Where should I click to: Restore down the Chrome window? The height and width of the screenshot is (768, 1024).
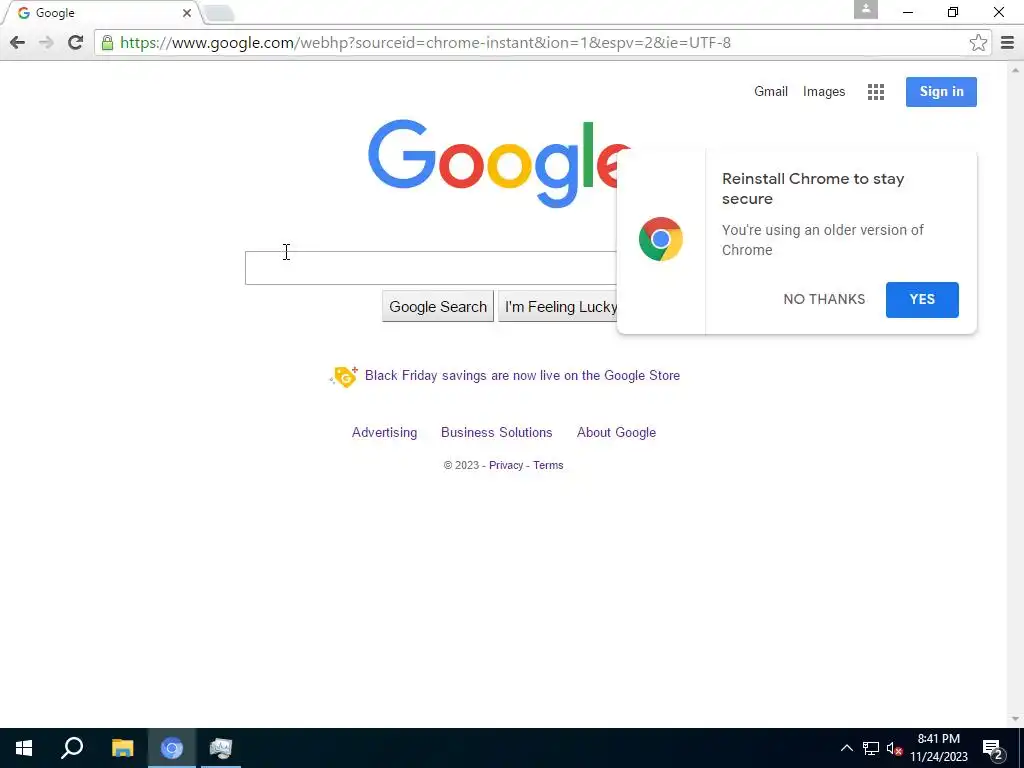tap(953, 12)
